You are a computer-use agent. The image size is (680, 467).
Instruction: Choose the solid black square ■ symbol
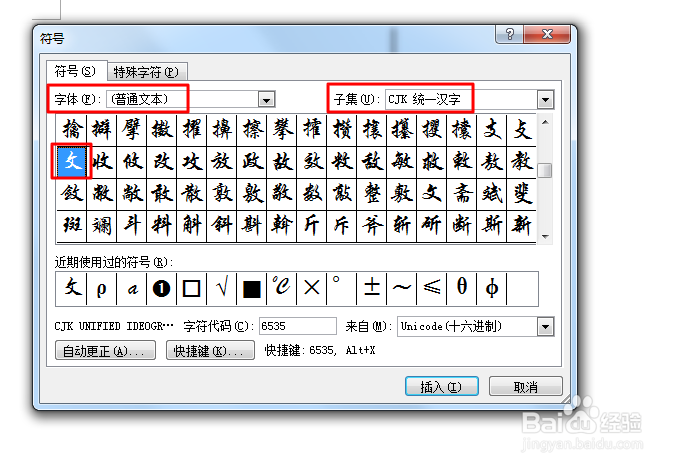(252, 289)
